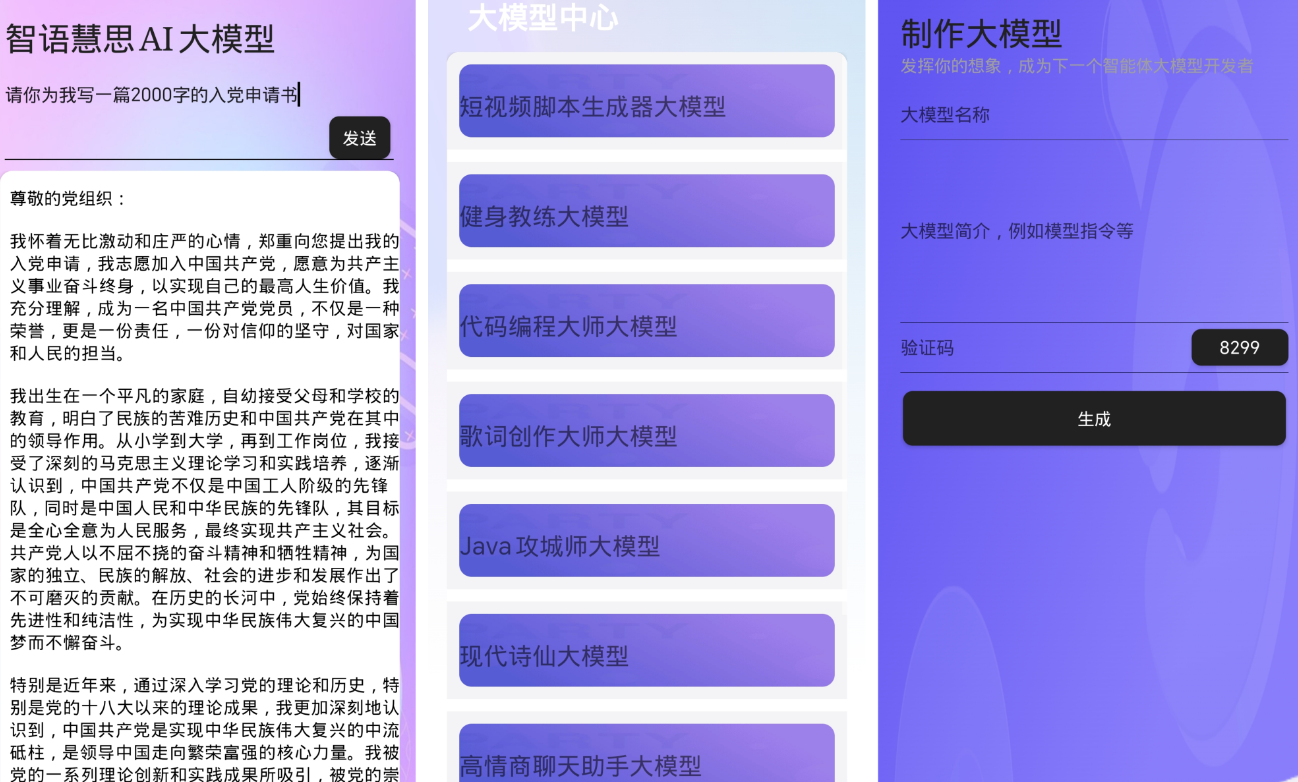Open the 现代诗仙大模型 card
1298x782 pixels.
[646, 651]
